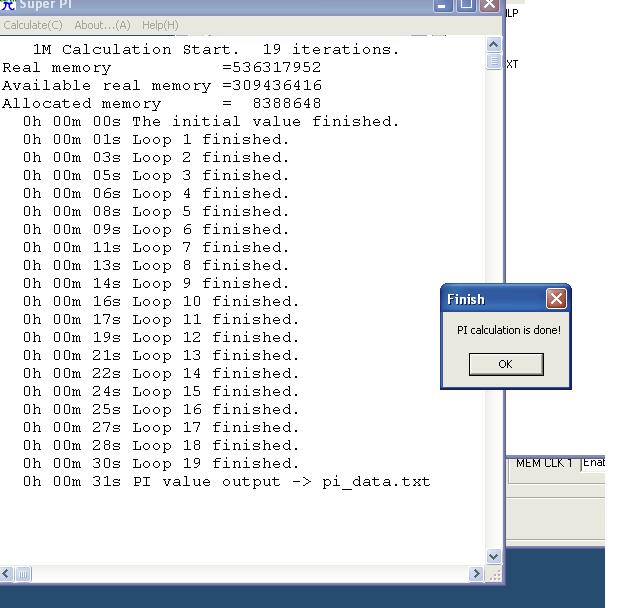
Task: Click the 'Real memory =536317952' line
Action: click(162, 68)
